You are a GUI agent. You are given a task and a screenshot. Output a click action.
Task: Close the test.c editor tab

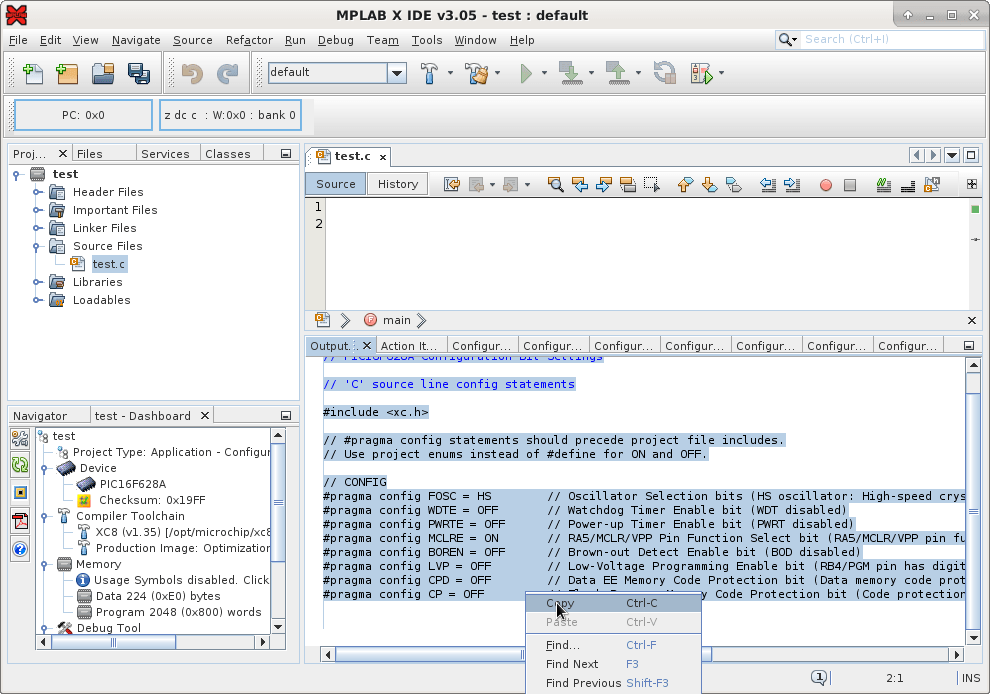pyautogui.click(x=383, y=157)
